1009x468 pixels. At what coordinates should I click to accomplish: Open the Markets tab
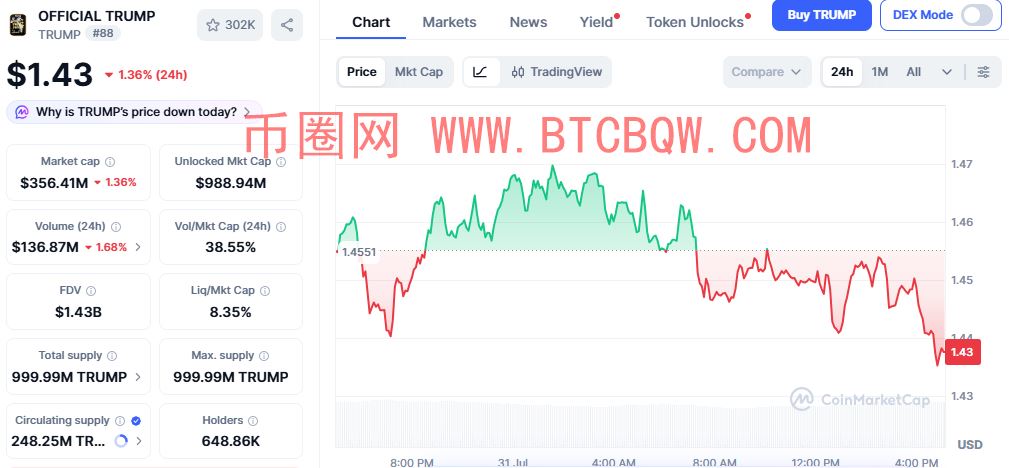(449, 22)
